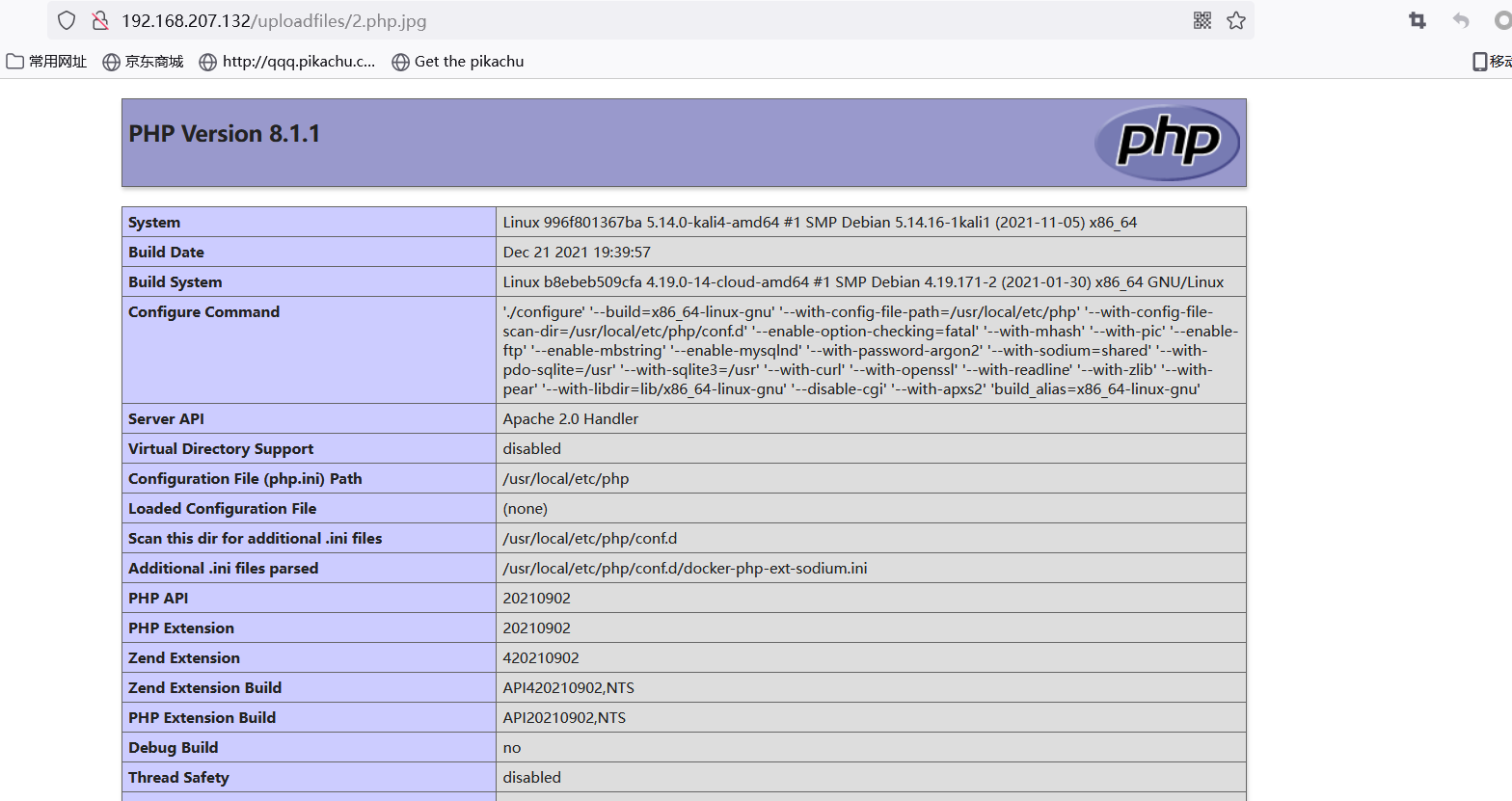
Task: Click the Configure Command label
Action: coord(204,312)
